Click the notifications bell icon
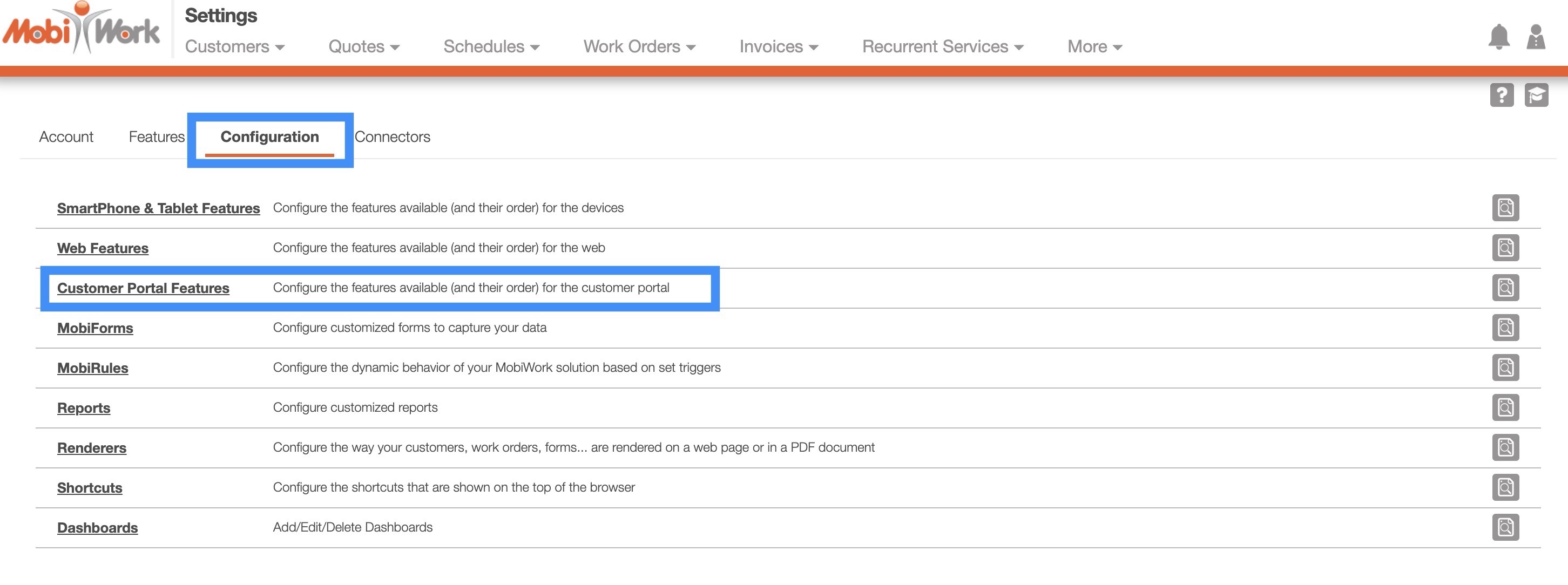The image size is (1568, 585). coord(1498,38)
